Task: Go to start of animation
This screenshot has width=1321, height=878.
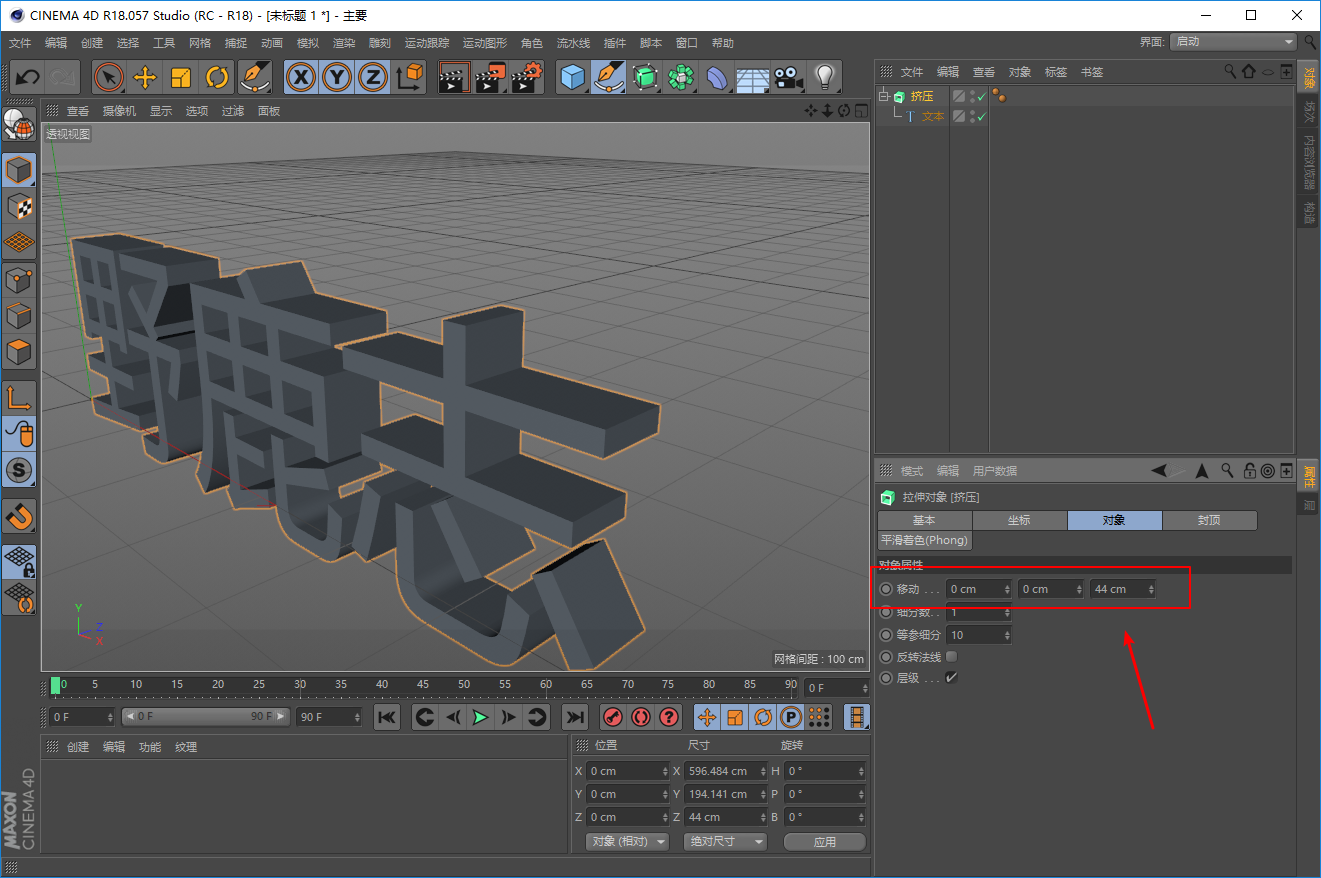Action: 387,717
